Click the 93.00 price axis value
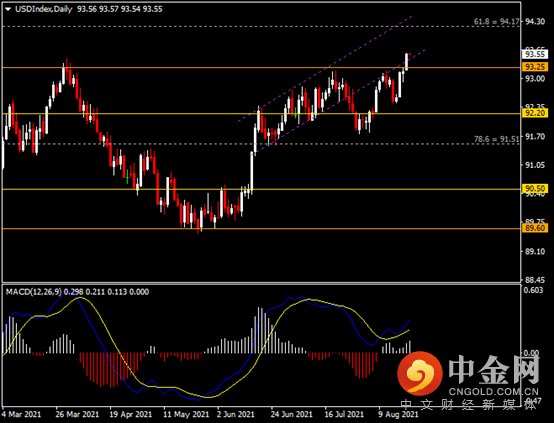Screen dimensions: 554x423 tap(535, 79)
